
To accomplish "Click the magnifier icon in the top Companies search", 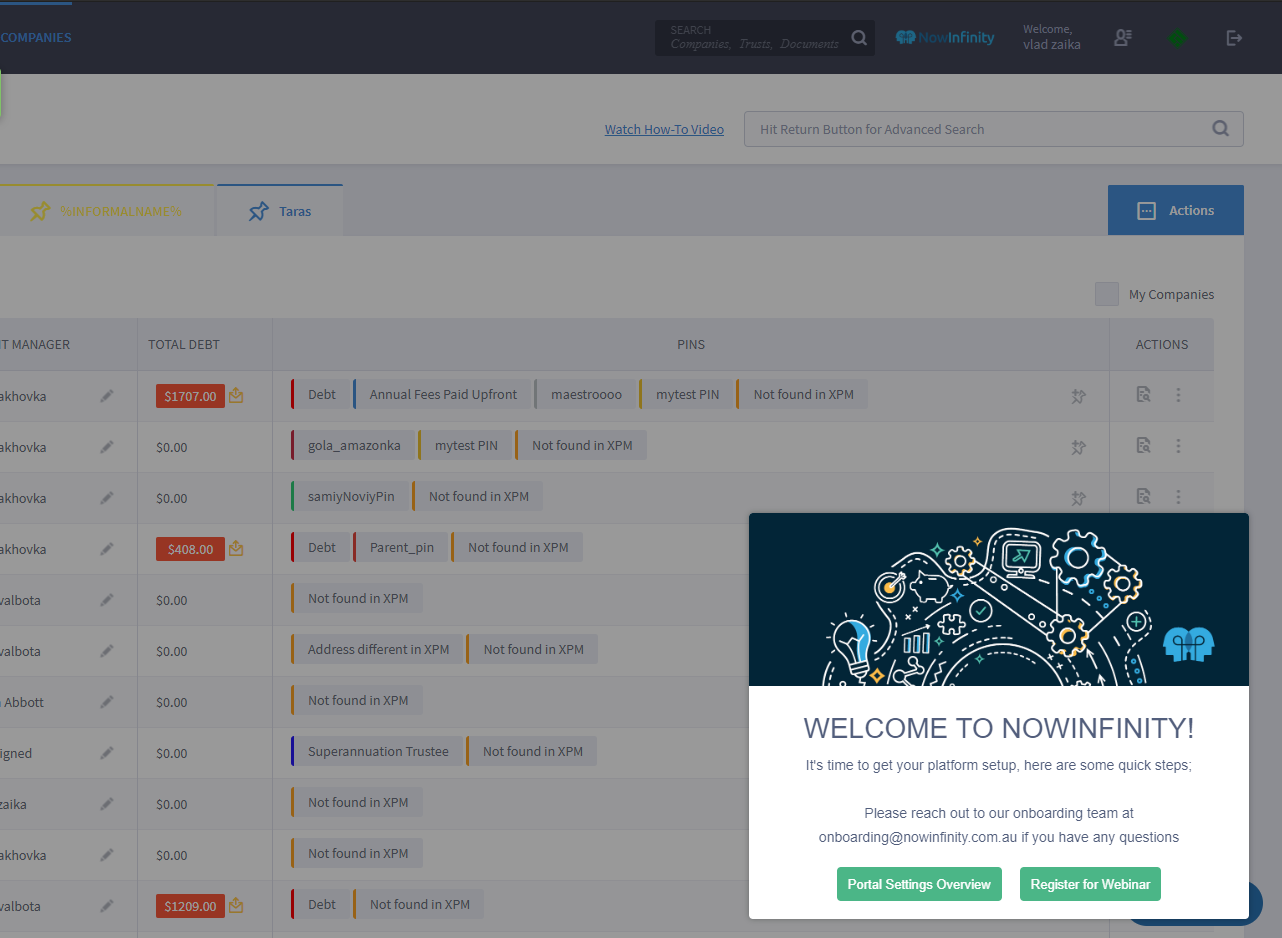I will tap(859, 38).
